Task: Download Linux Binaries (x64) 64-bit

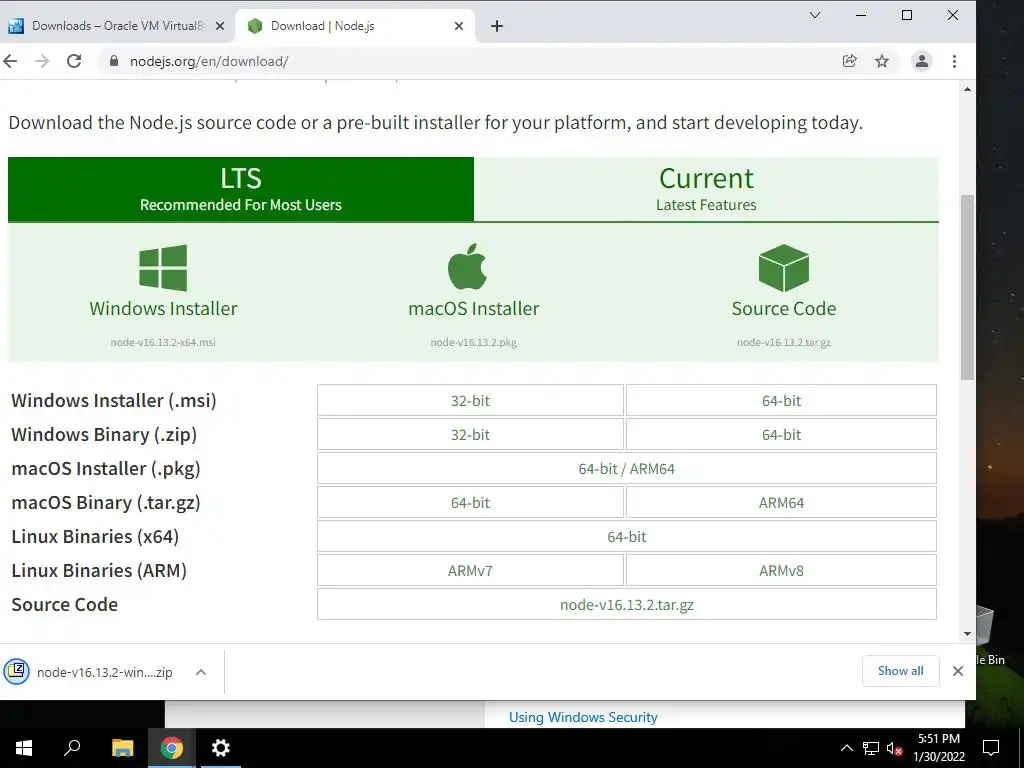Action: click(x=627, y=536)
